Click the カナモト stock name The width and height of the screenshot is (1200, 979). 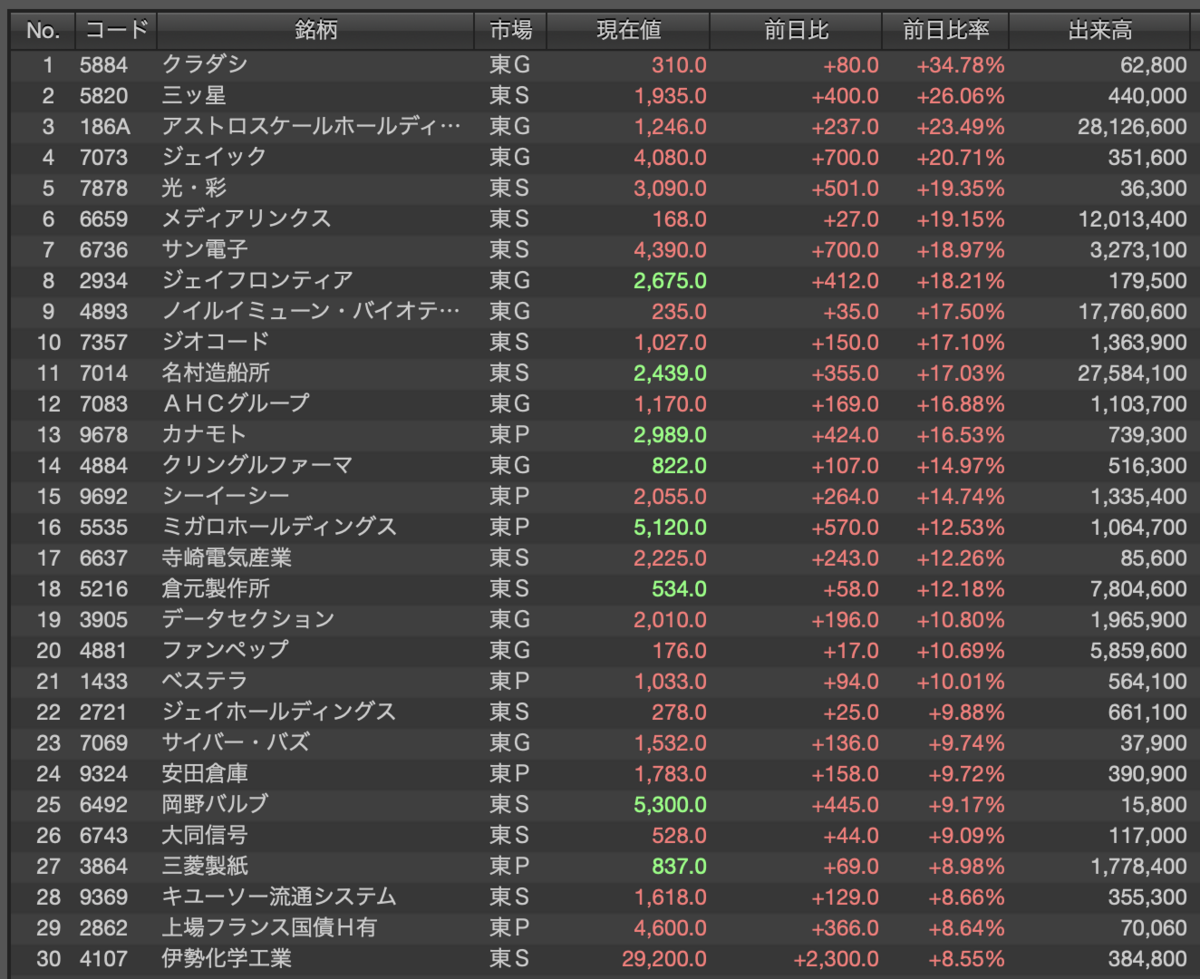click(x=204, y=435)
